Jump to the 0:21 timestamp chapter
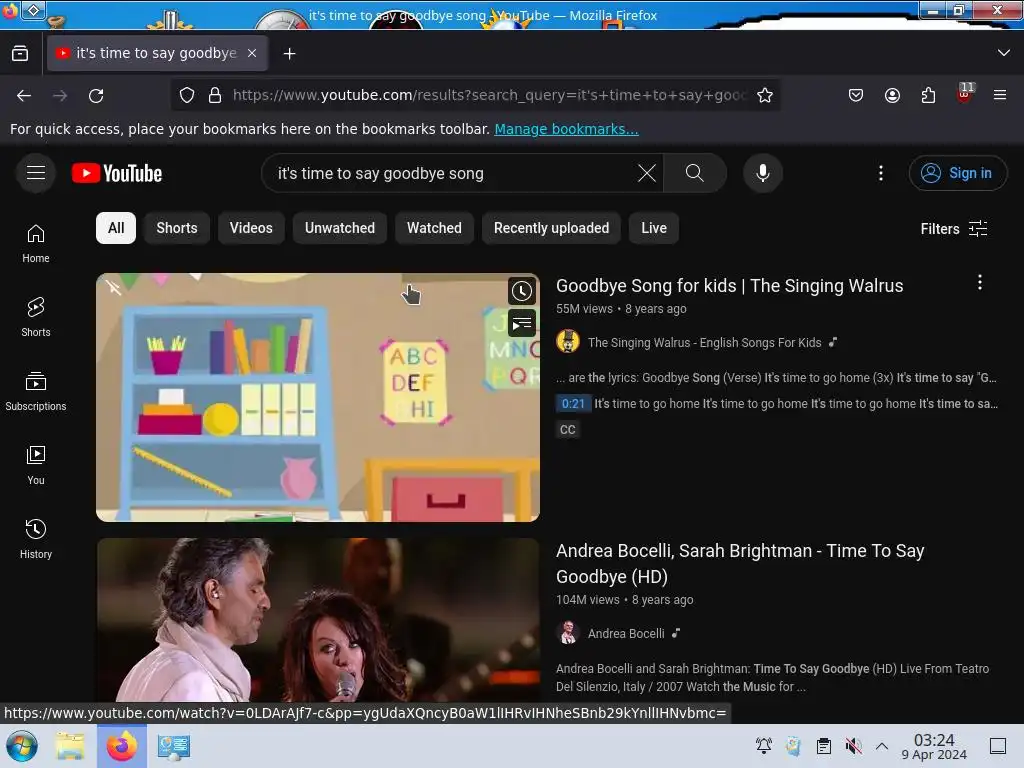The width and height of the screenshot is (1024, 768). [573, 404]
